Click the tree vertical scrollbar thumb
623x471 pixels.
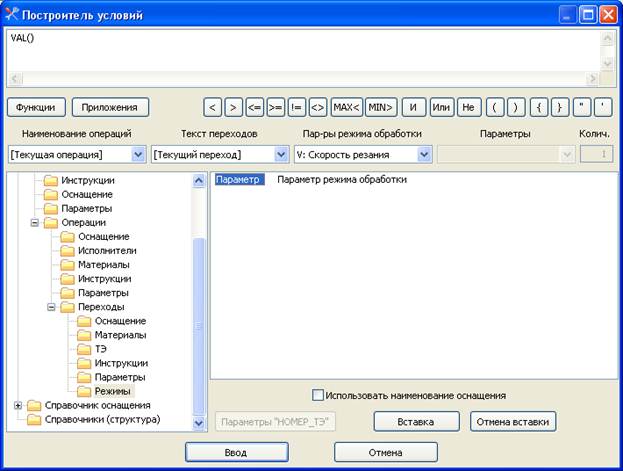tap(199, 327)
